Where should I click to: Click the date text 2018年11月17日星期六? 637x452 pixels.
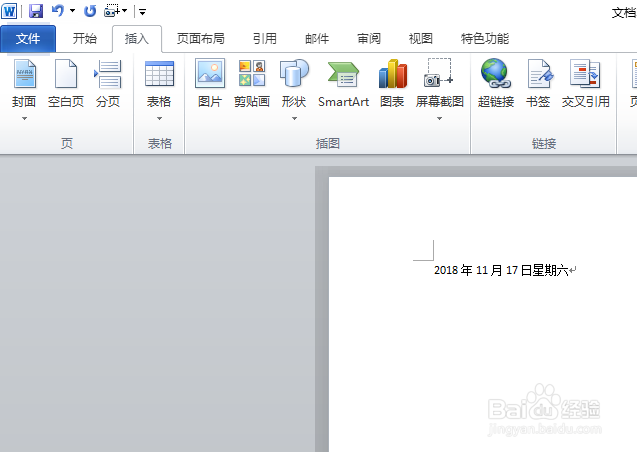pos(501,270)
